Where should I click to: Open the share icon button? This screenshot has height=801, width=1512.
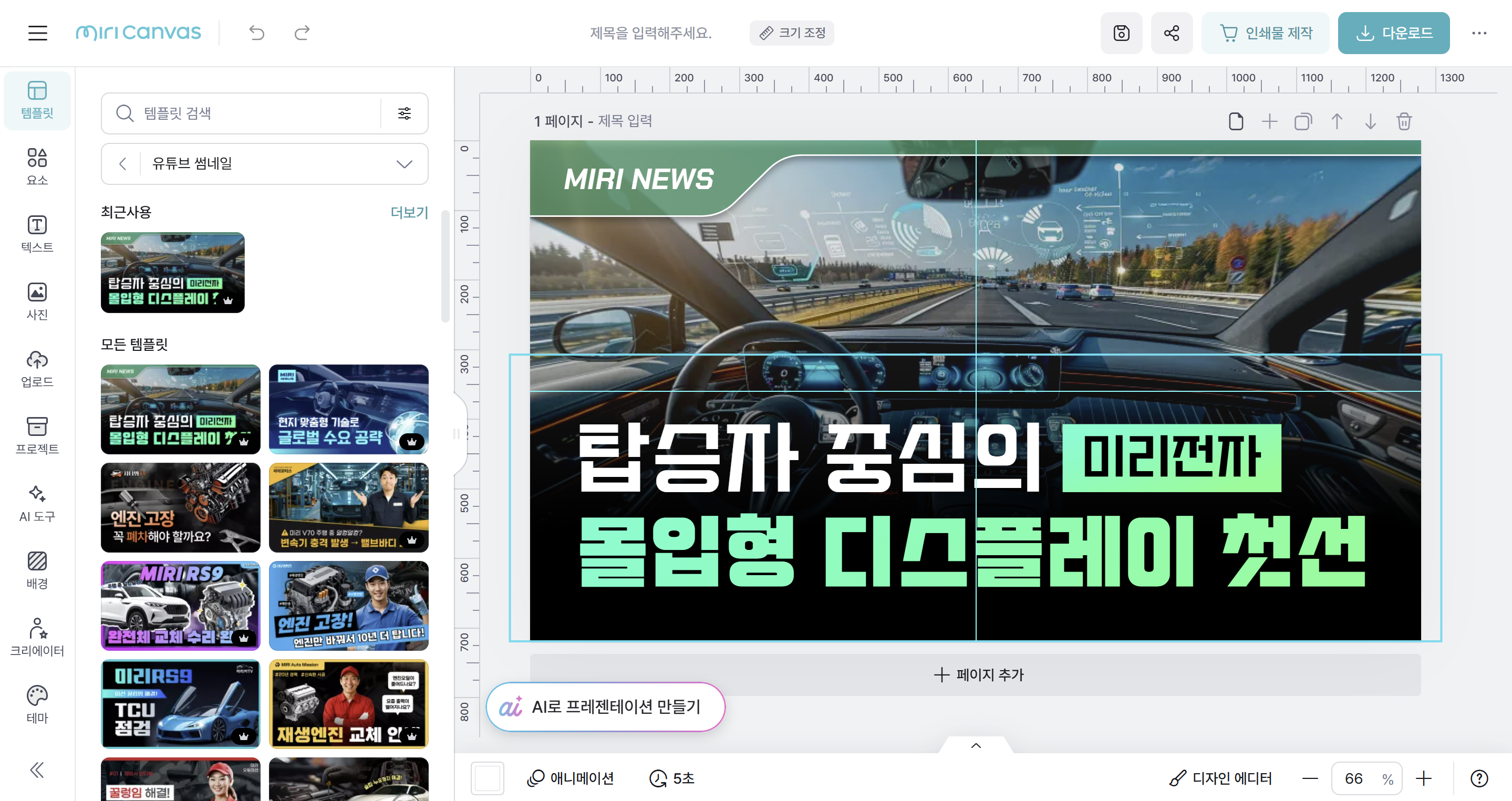1172,33
